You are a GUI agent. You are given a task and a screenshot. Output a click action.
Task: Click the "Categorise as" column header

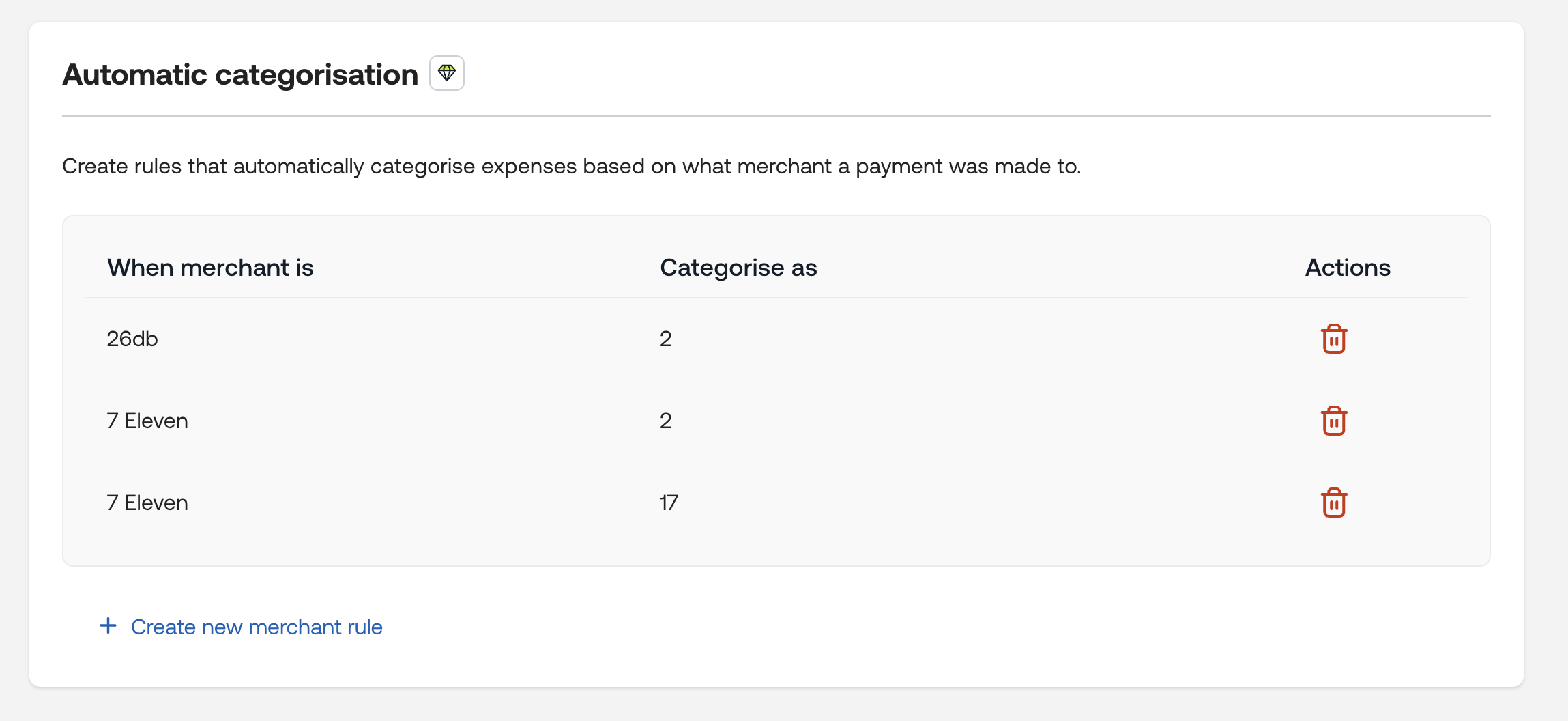[738, 268]
